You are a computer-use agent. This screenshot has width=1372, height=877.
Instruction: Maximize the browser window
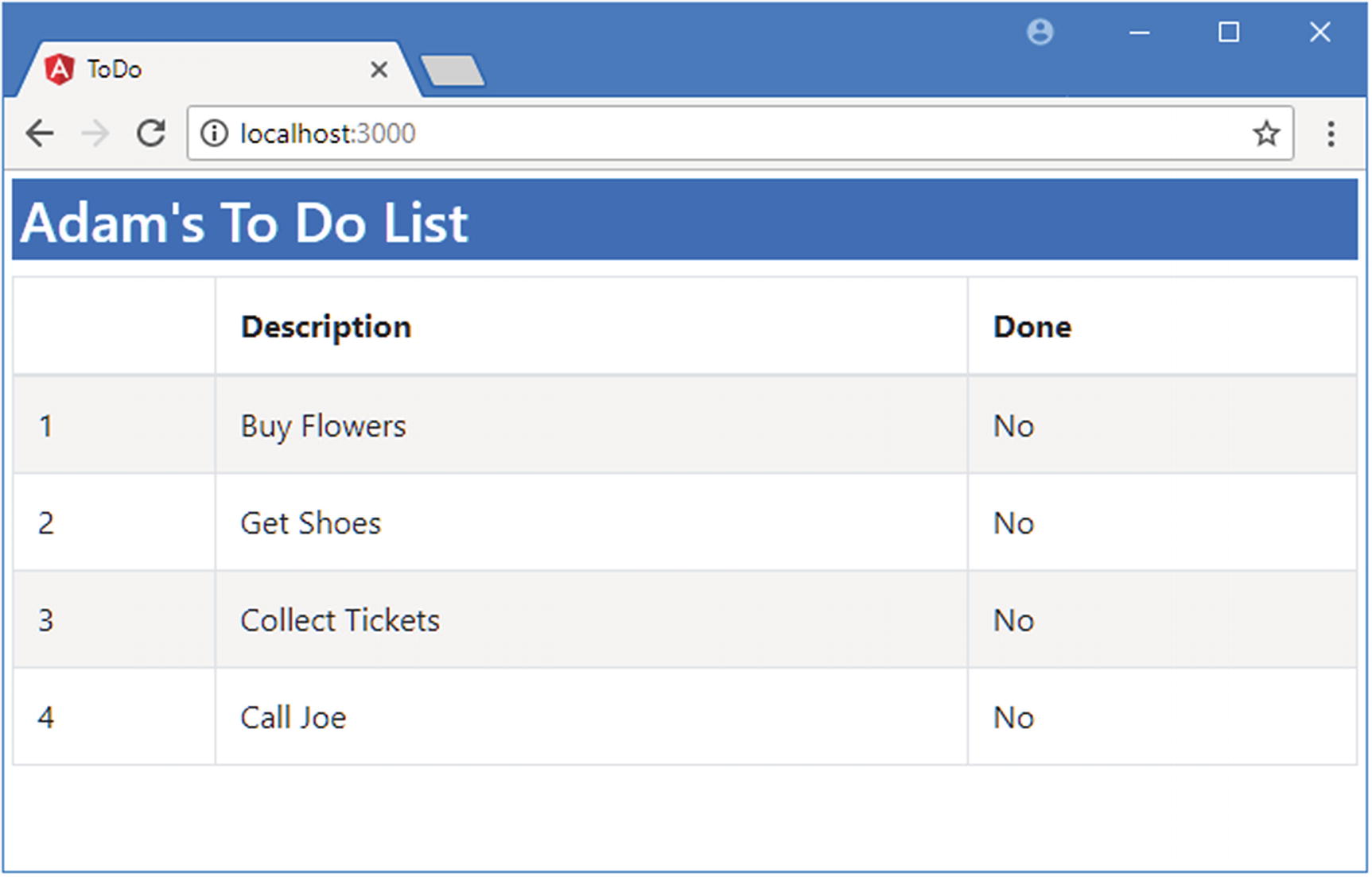[x=1229, y=33]
